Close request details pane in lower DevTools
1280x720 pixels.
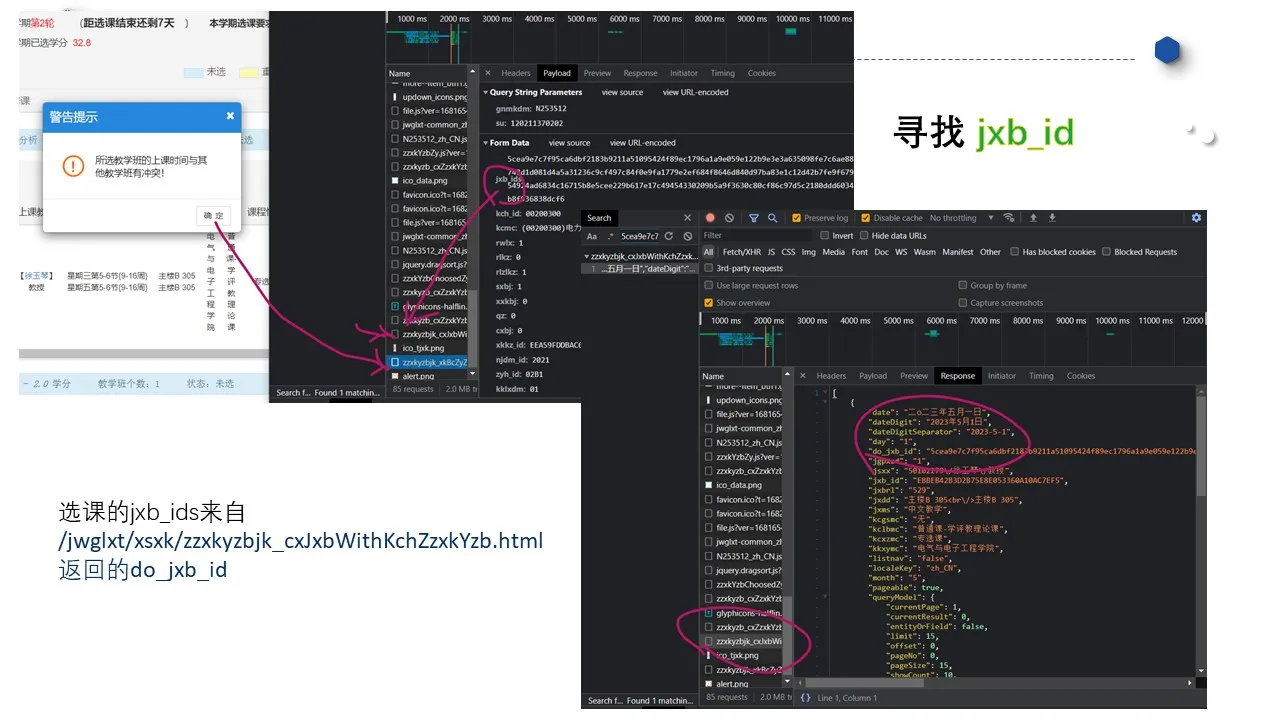tap(803, 376)
